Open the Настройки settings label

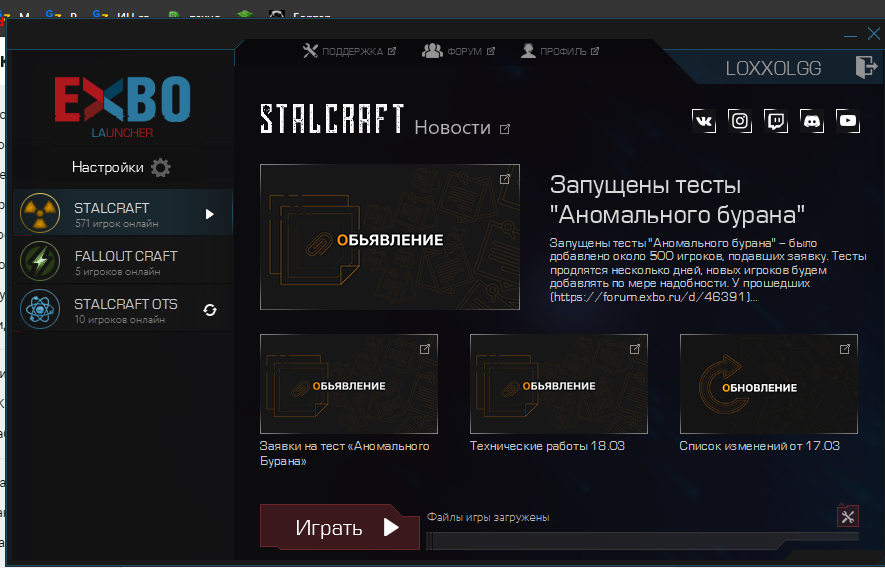tap(108, 168)
